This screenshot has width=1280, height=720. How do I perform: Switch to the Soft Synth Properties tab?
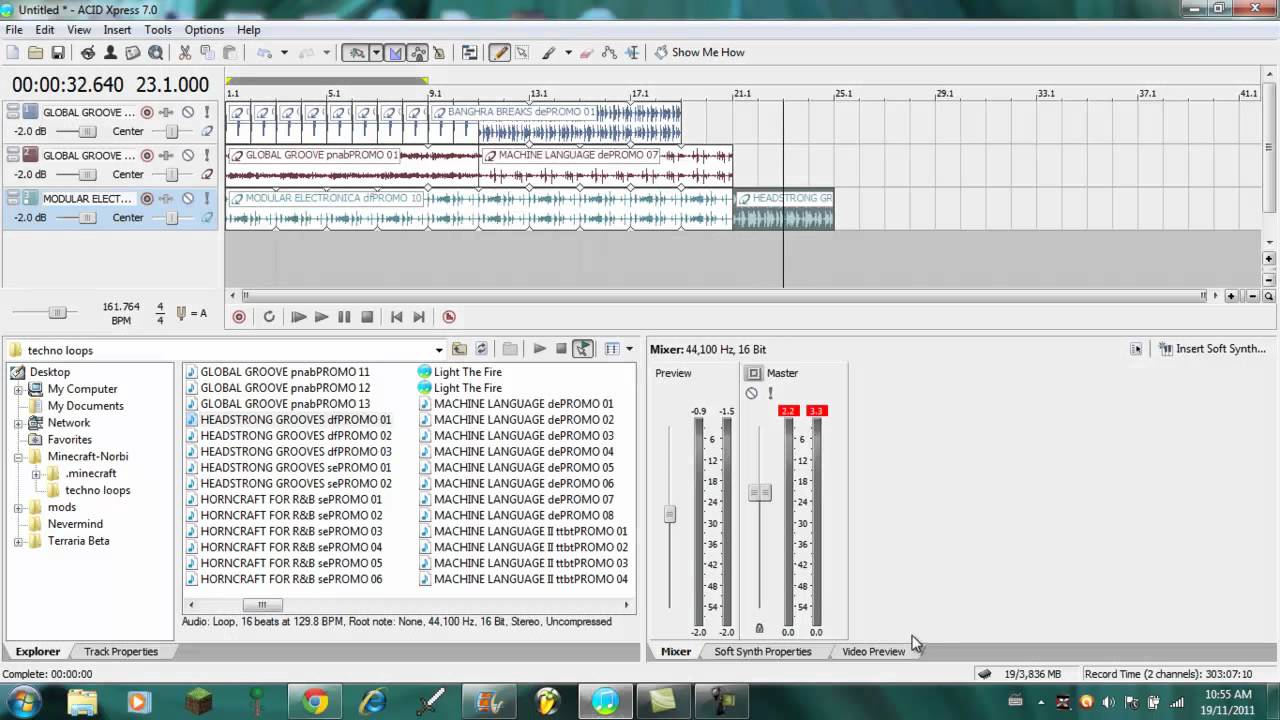coord(762,651)
